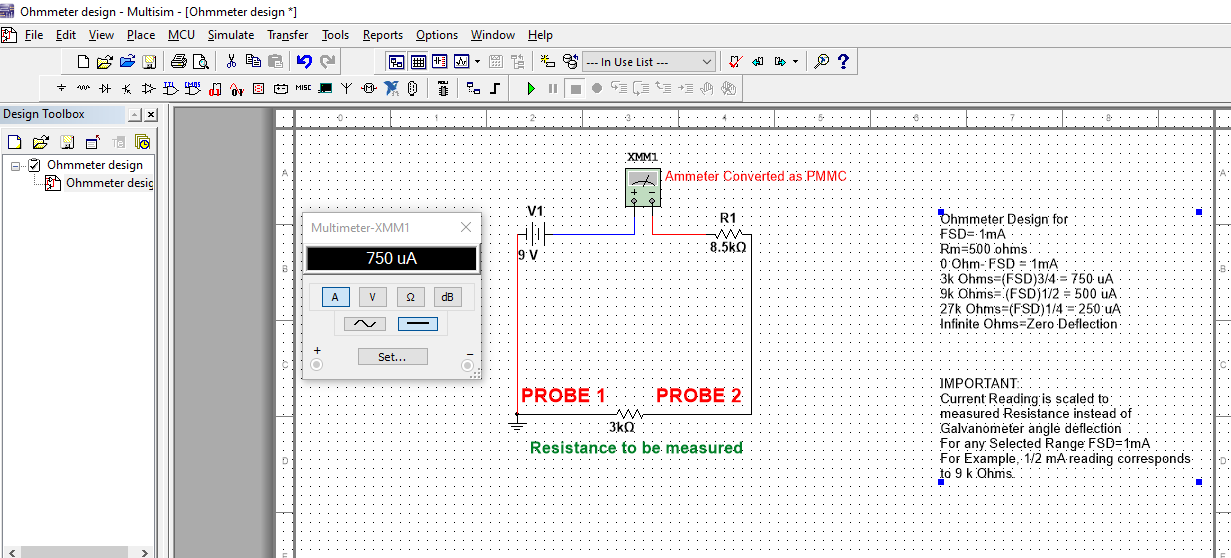Screen dimensions: 1231x558
Task: Place a Source component (ground symbol icon)
Action: pyautogui.click(x=62, y=89)
